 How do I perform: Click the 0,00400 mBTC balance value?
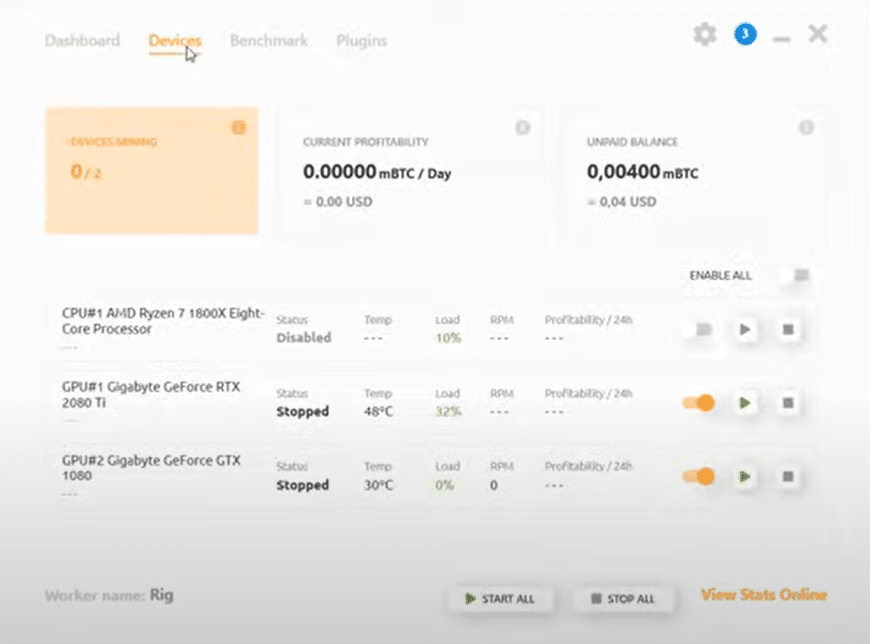coord(643,172)
